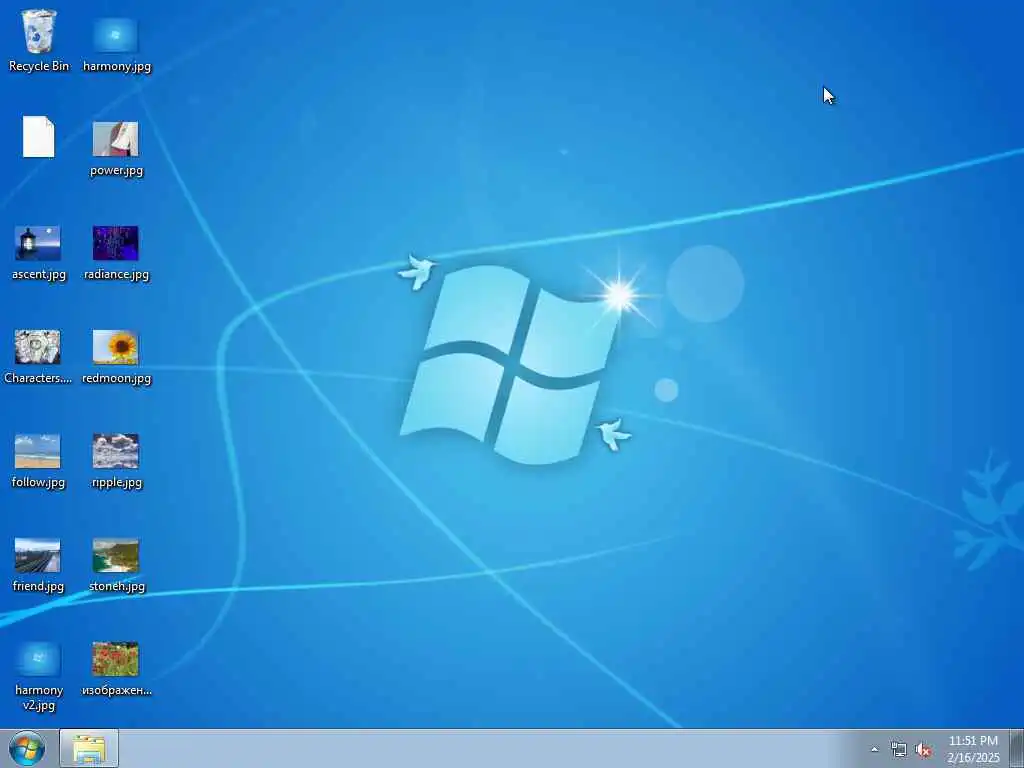Select the power.jpg image file
Viewport: 1024px width, 768px height.
pyautogui.click(x=116, y=149)
